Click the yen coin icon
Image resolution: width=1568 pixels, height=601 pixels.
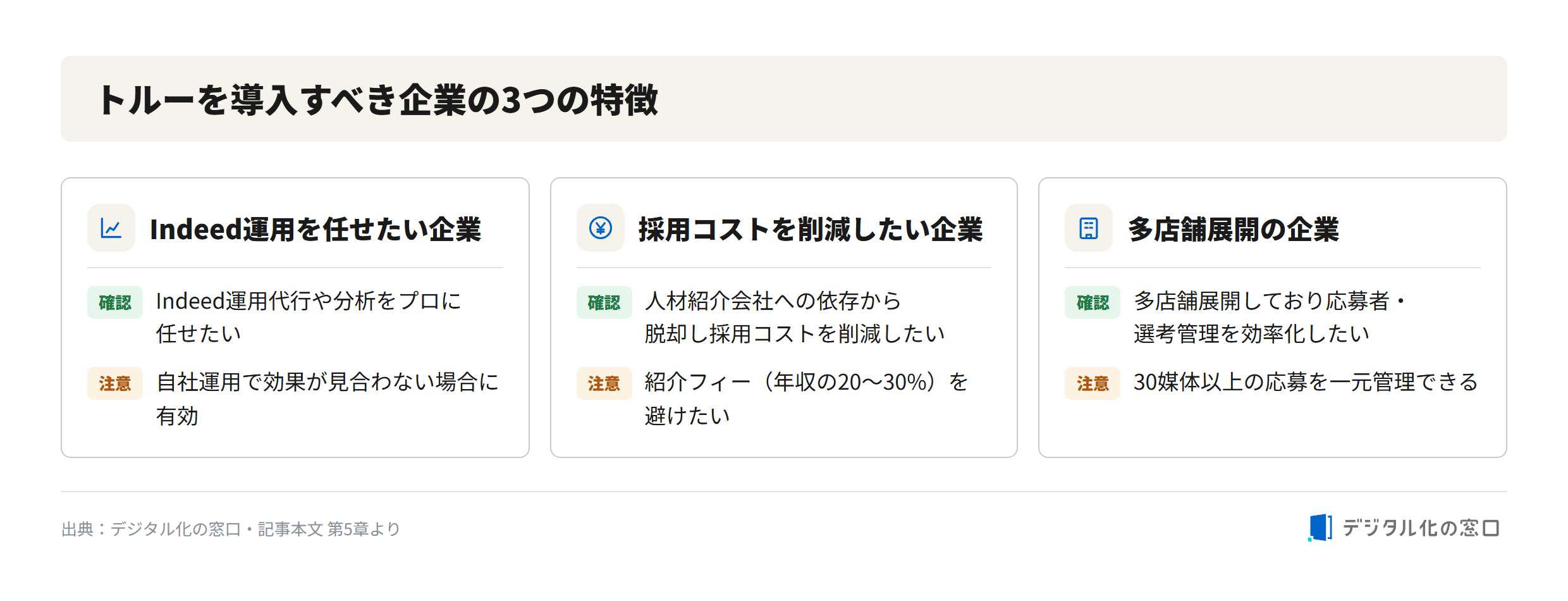click(x=600, y=228)
